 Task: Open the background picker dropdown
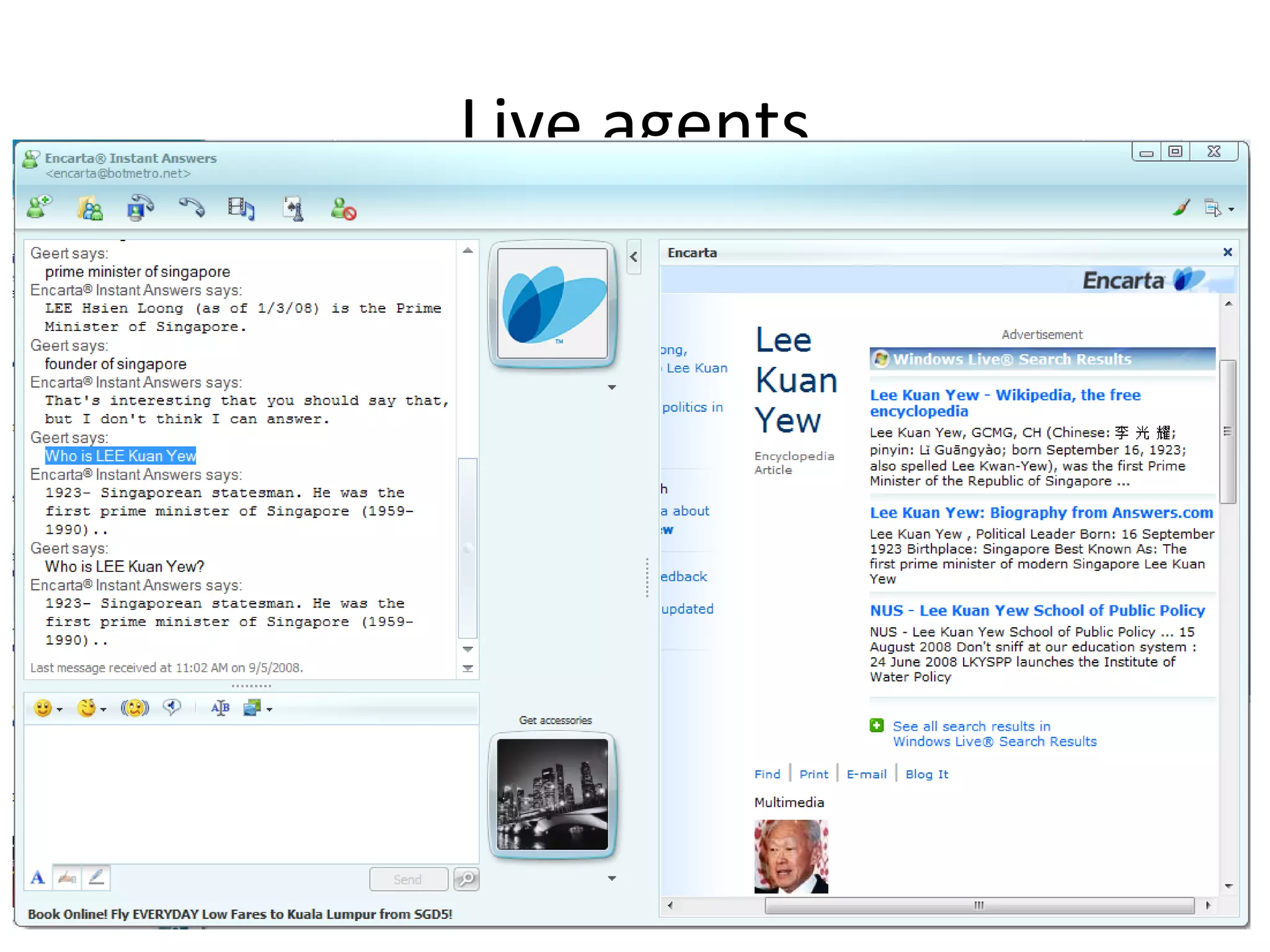258,708
